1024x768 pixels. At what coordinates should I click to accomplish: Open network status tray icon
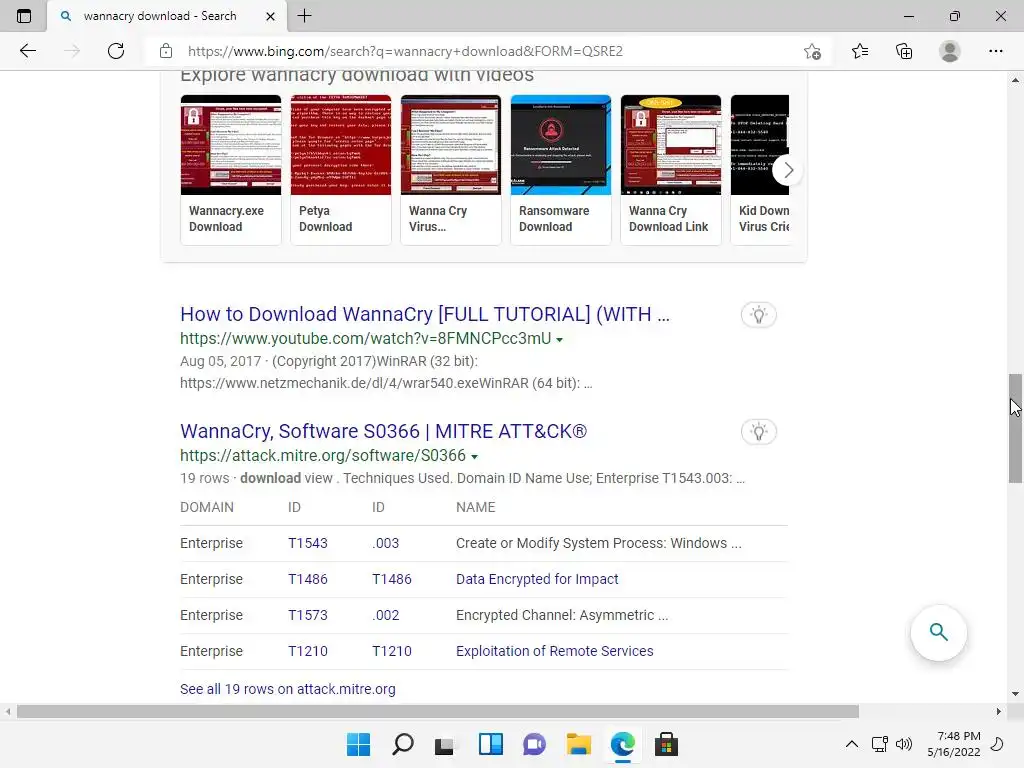coord(880,744)
